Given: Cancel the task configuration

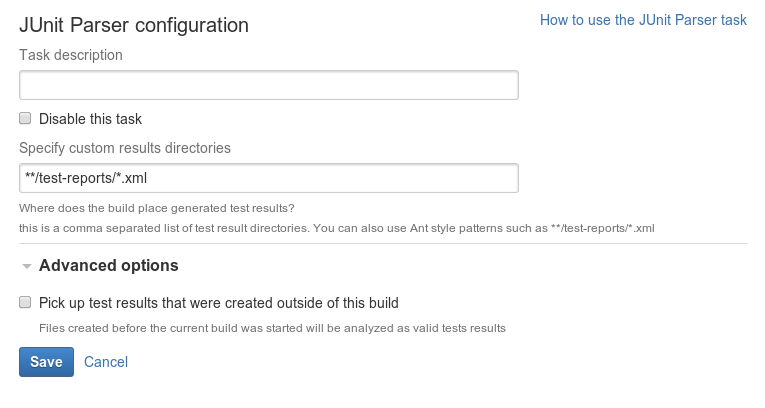Looking at the screenshot, I should pos(106,362).
